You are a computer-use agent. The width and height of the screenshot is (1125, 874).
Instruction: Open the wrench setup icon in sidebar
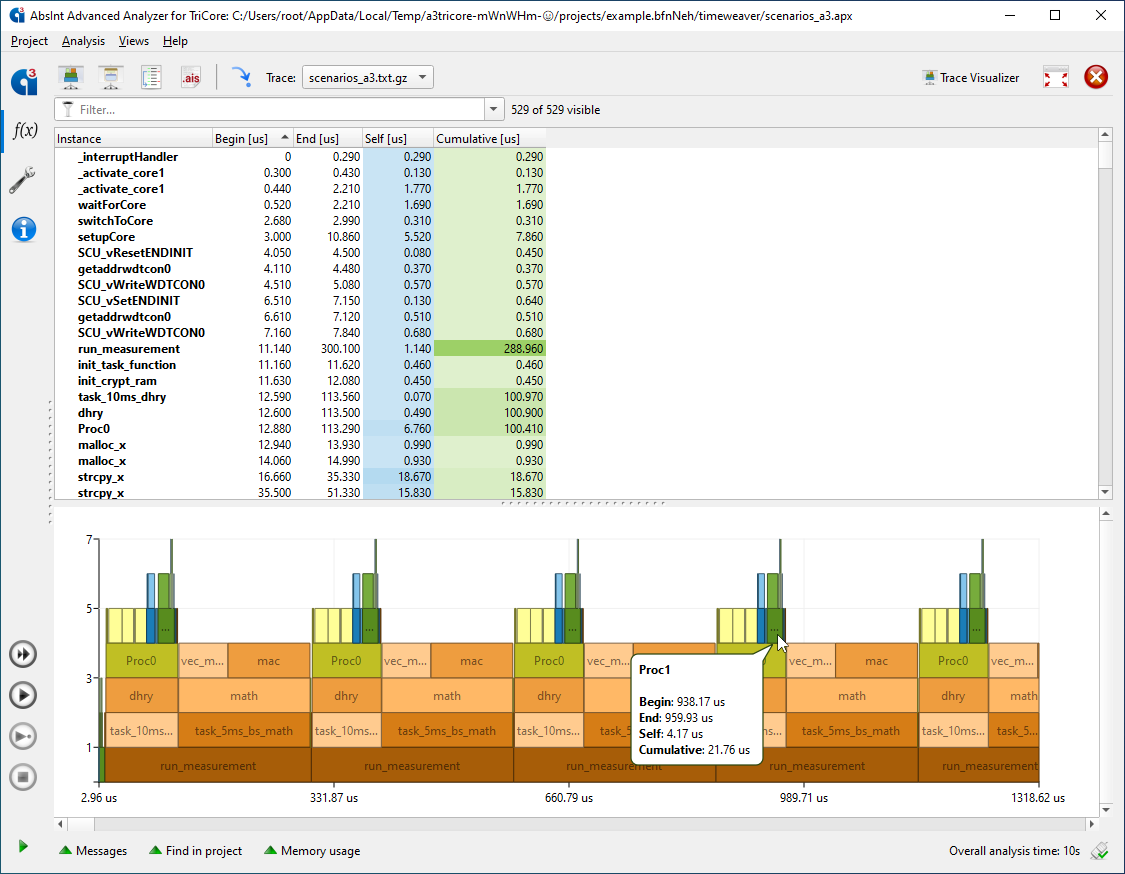pyautogui.click(x=23, y=180)
